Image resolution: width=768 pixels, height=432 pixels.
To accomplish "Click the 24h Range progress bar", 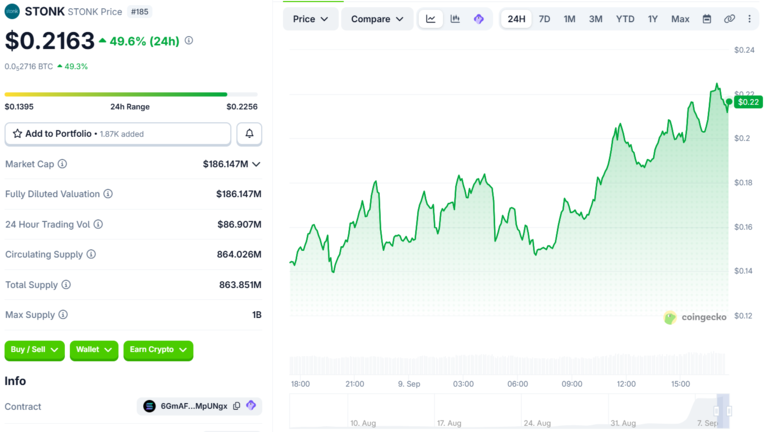I will click(131, 94).
